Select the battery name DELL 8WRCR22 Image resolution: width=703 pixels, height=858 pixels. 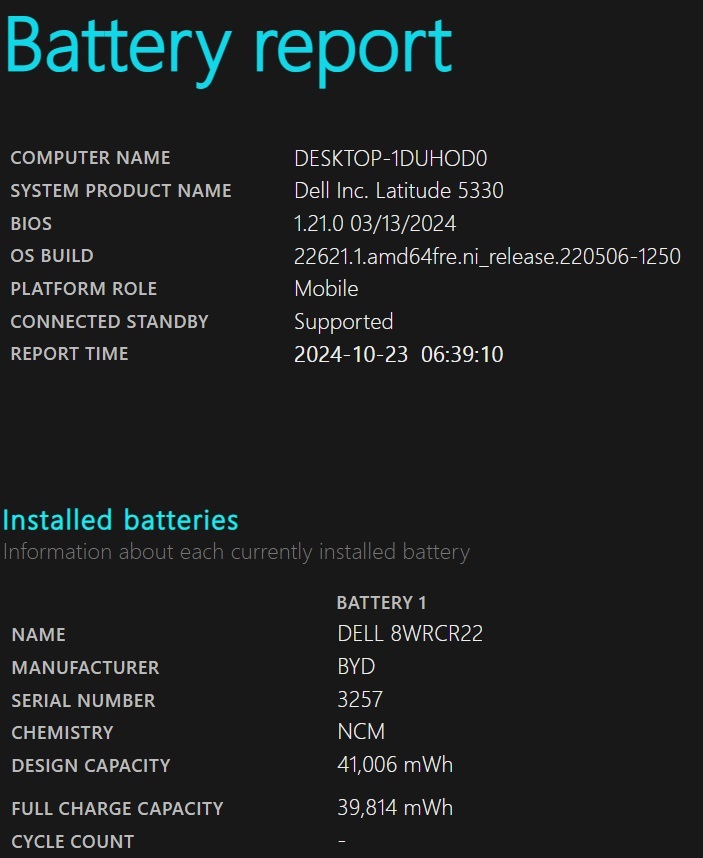coord(410,634)
